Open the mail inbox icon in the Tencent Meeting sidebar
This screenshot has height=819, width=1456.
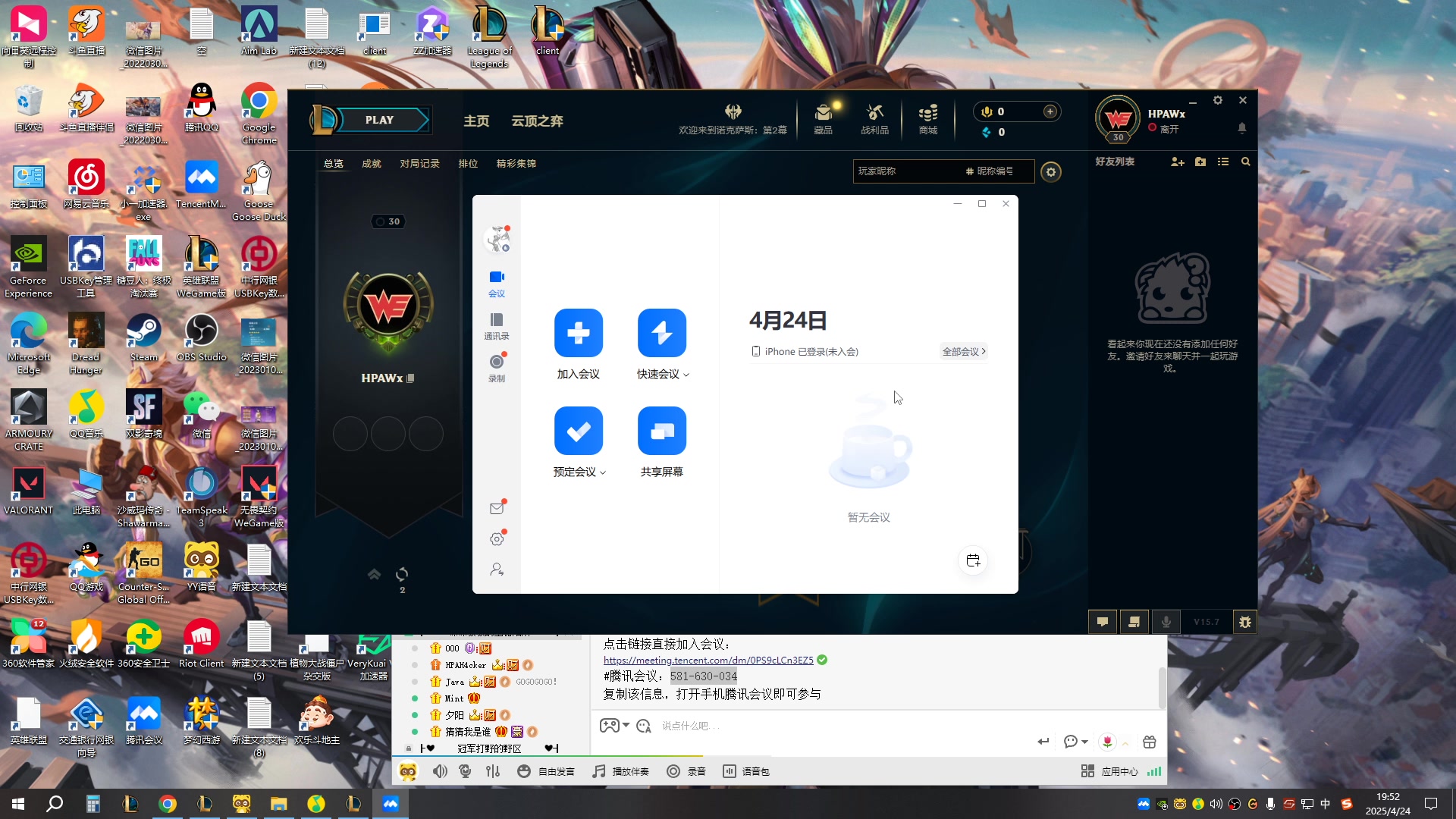coord(497,509)
